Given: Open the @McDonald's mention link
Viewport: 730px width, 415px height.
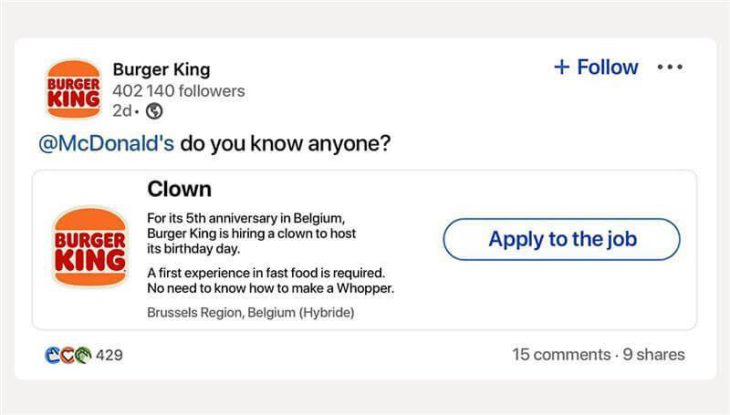Looking at the screenshot, I should pos(106,143).
